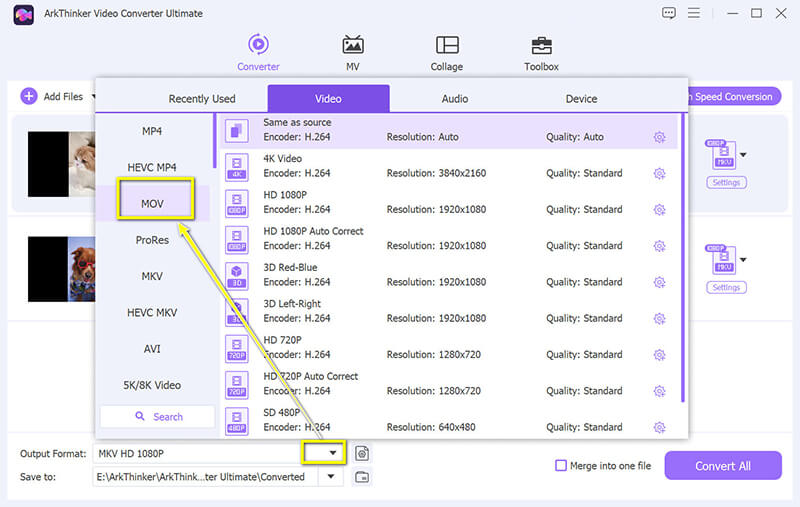Click the dog video thumbnail
The width and height of the screenshot is (800, 507).
62,269
